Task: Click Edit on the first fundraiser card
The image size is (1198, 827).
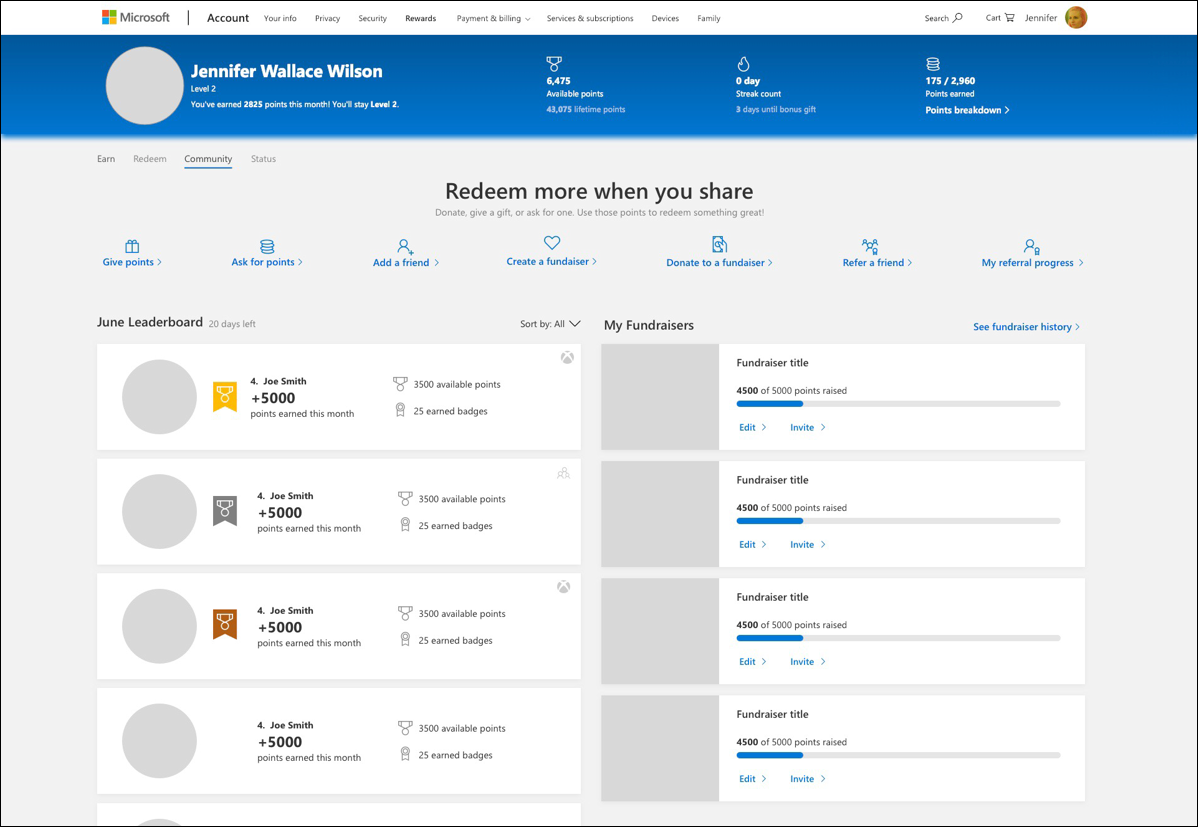Action: click(x=753, y=427)
